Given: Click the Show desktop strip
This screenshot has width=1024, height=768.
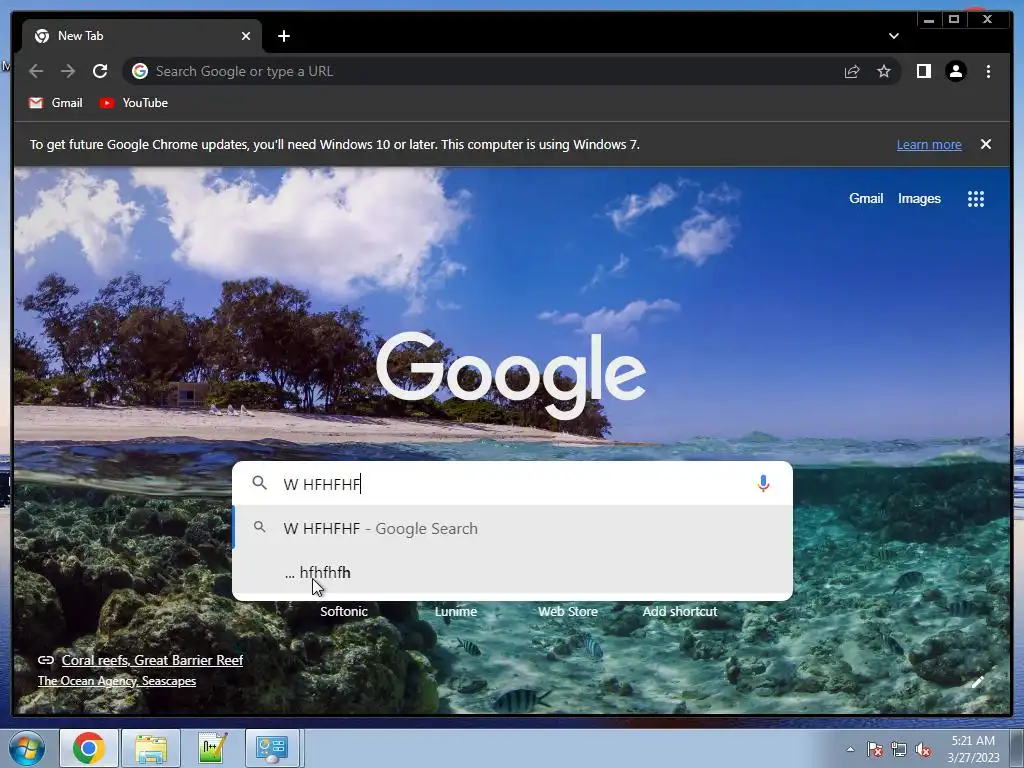Looking at the screenshot, I should point(1016,748).
